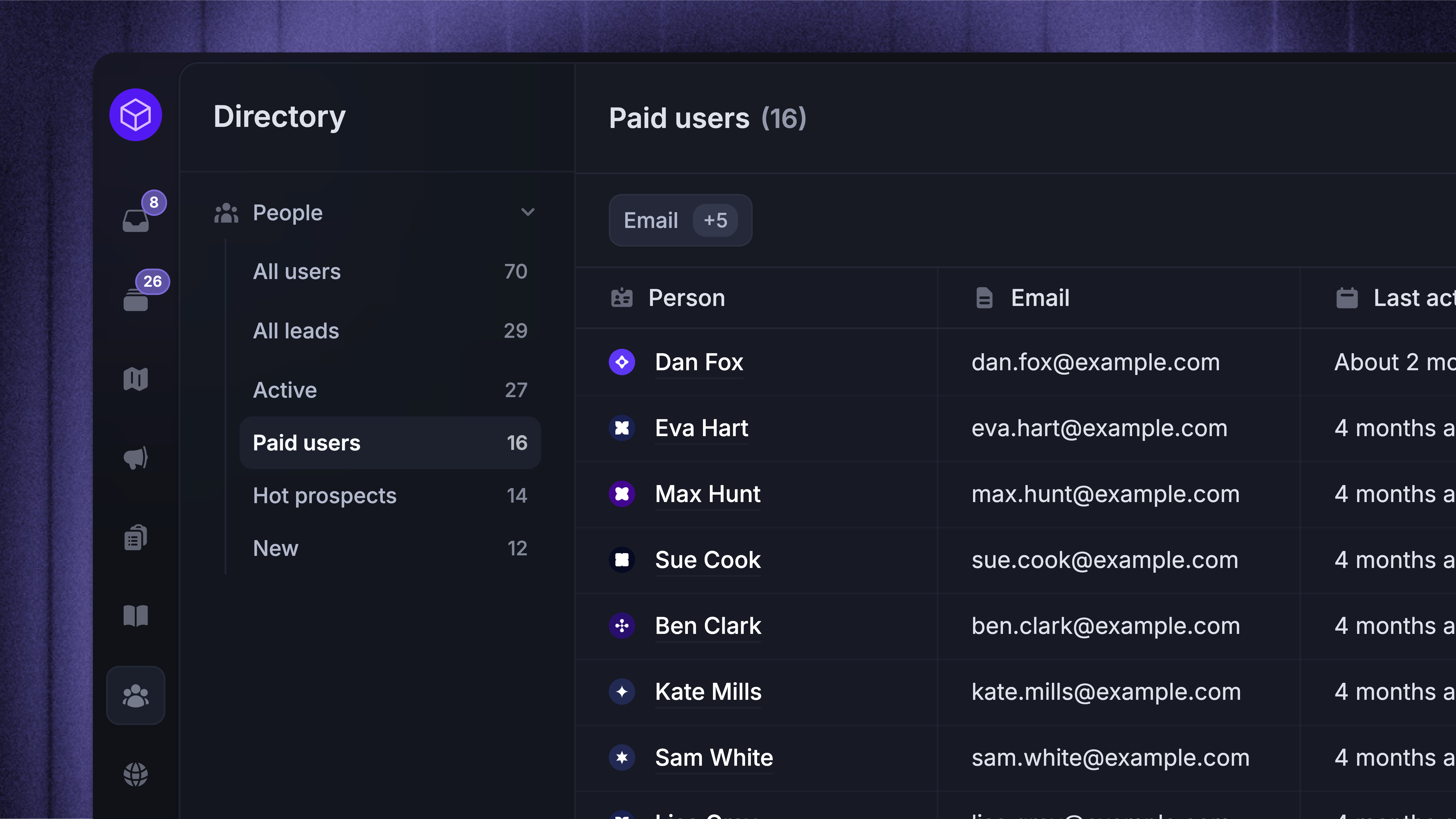Open the Email +5 columns filter
Viewport: 1456px width, 819px height.
(680, 221)
